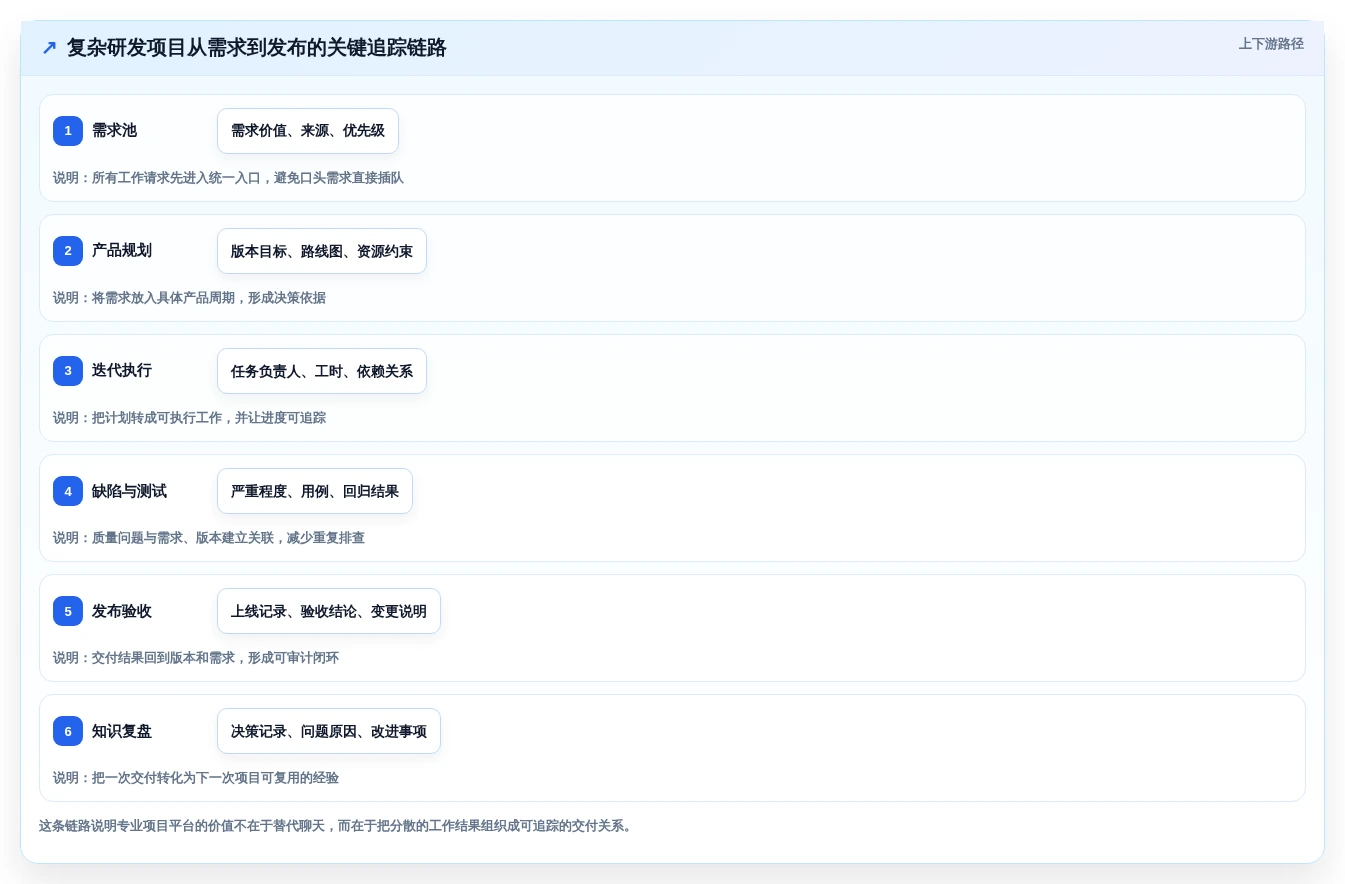Click the 迭代执行 stage title
The height and width of the screenshot is (884, 1345).
(x=122, y=371)
